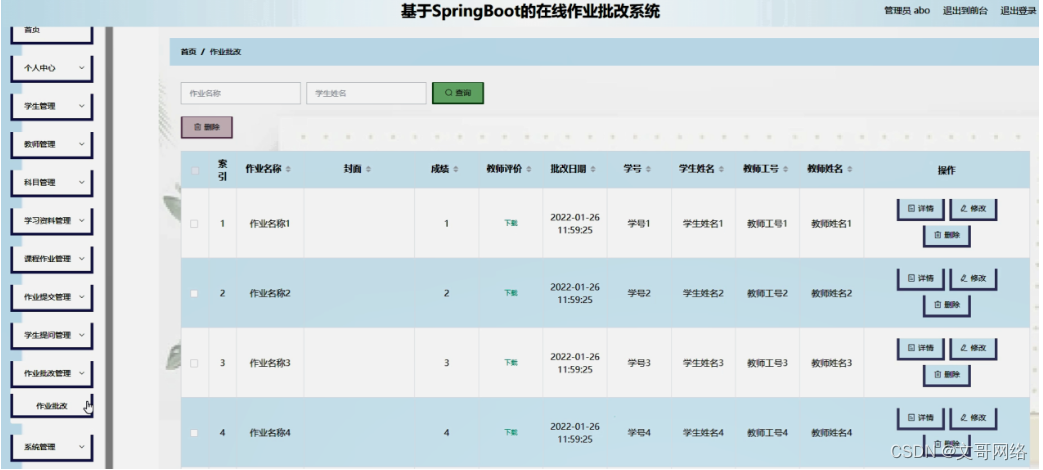The height and width of the screenshot is (470, 1043).
Task: Click the 操作 column header
Action: (x=947, y=170)
